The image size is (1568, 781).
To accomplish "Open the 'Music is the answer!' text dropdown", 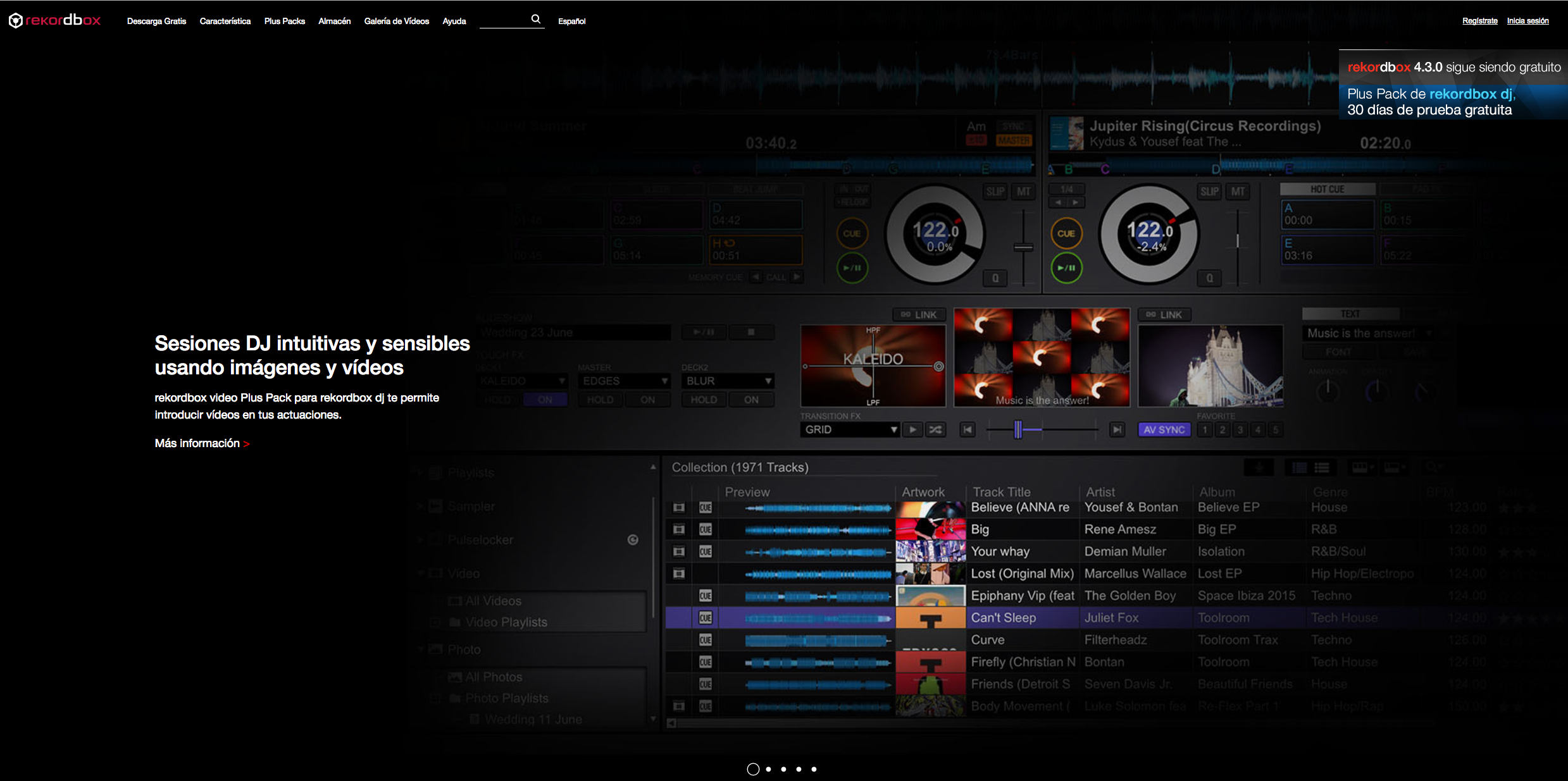I will 1369,333.
